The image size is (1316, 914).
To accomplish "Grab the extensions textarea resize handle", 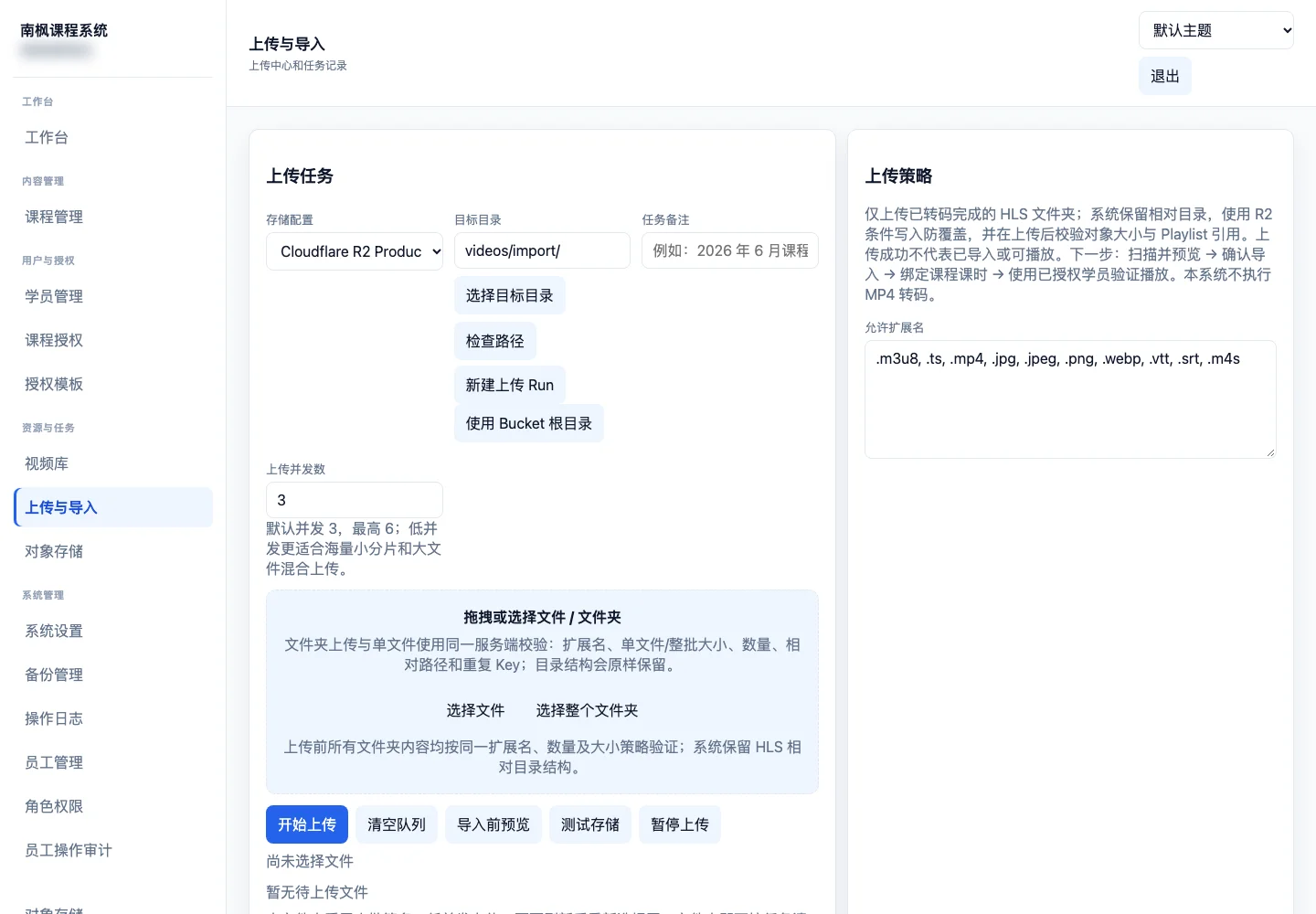I will pyautogui.click(x=1270, y=452).
